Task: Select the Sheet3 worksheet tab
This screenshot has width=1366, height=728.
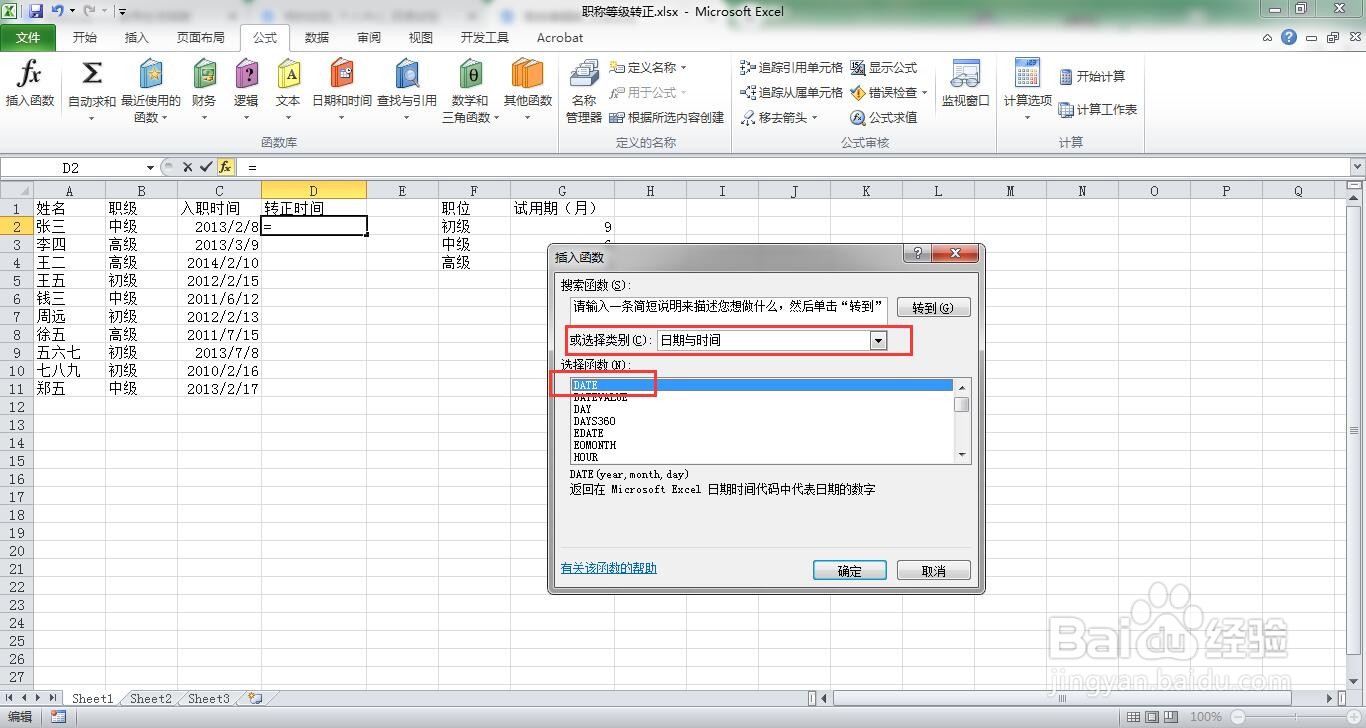Action: (x=208, y=698)
